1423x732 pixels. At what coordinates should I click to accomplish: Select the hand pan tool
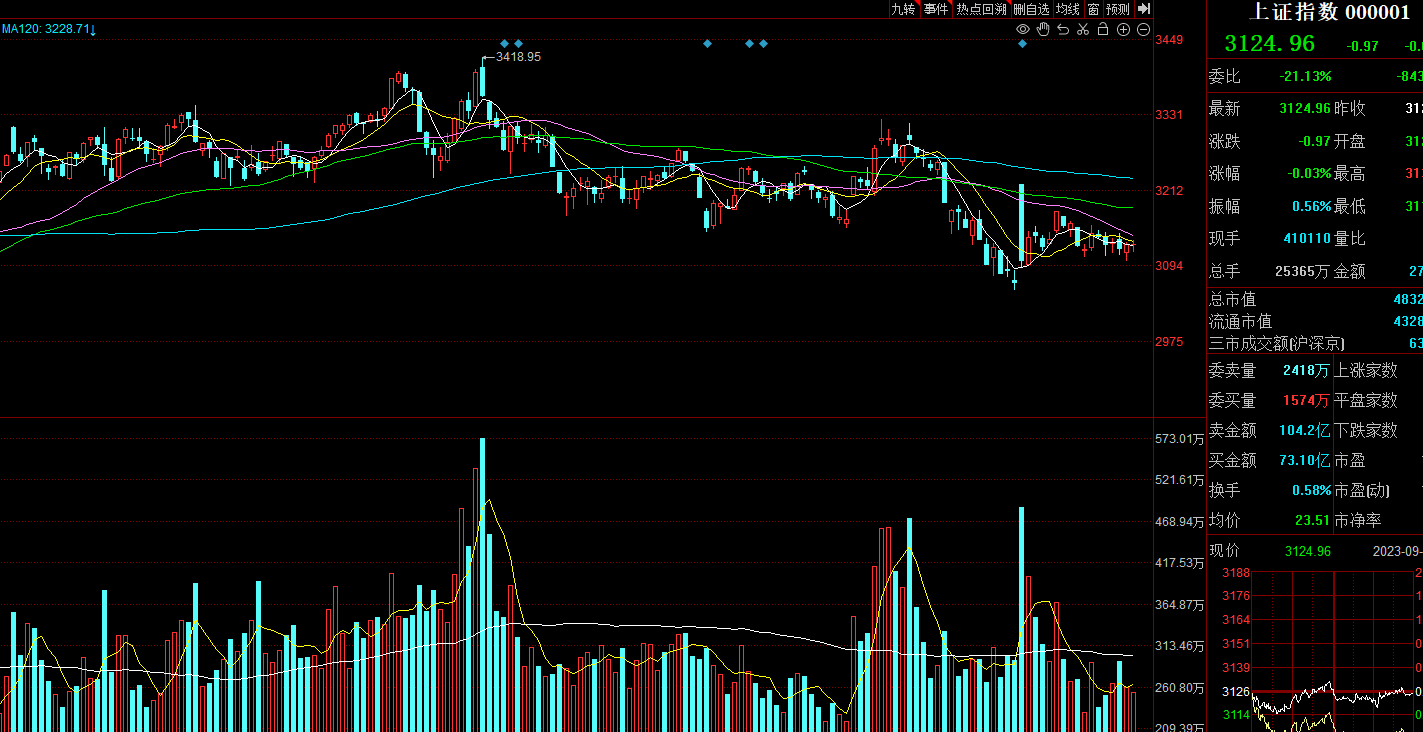pos(1043,30)
